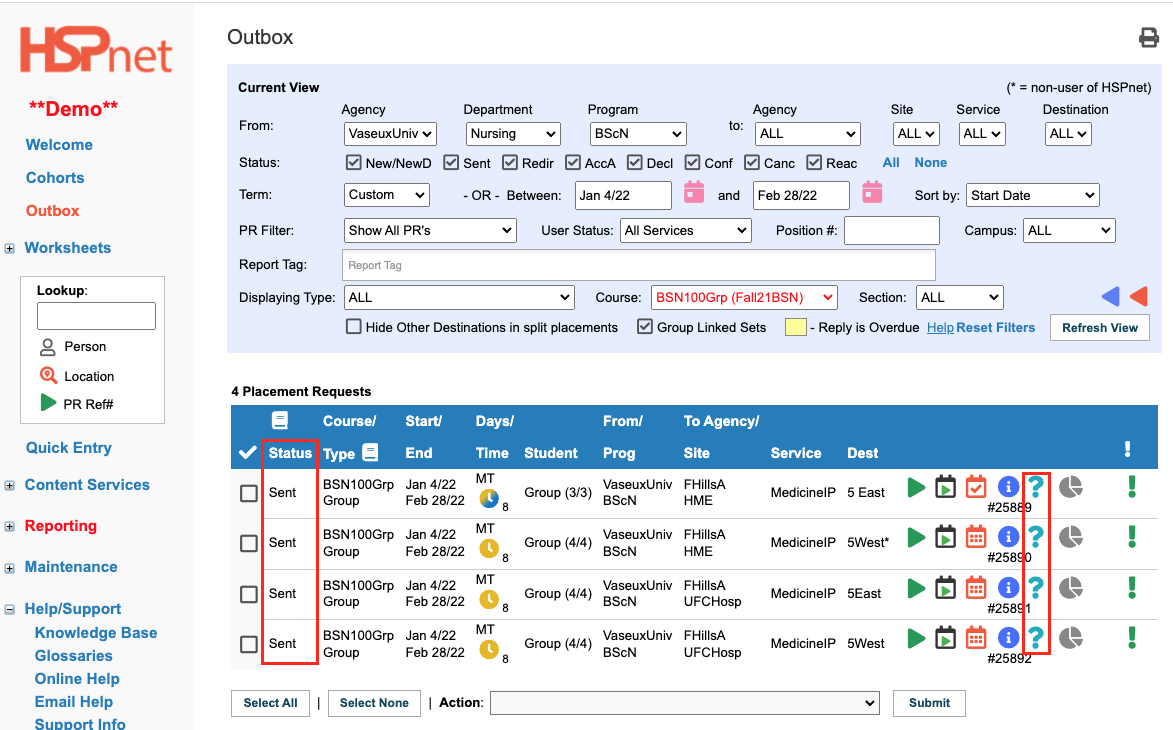Open Quick Entry in sidebar
The height and width of the screenshot is (730, 1173).
[x=69, y=447]
